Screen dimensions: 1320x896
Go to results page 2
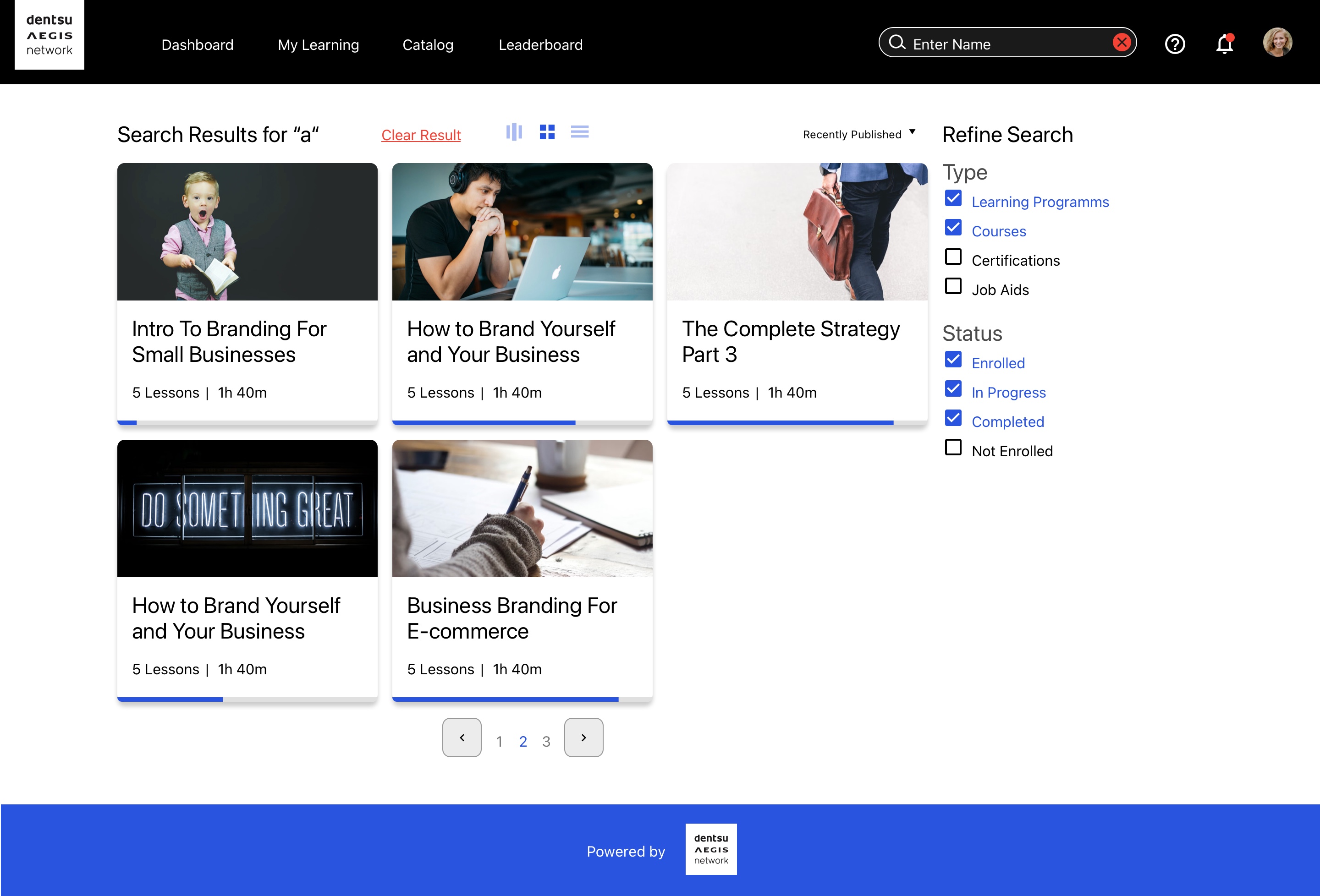[523, 742]
